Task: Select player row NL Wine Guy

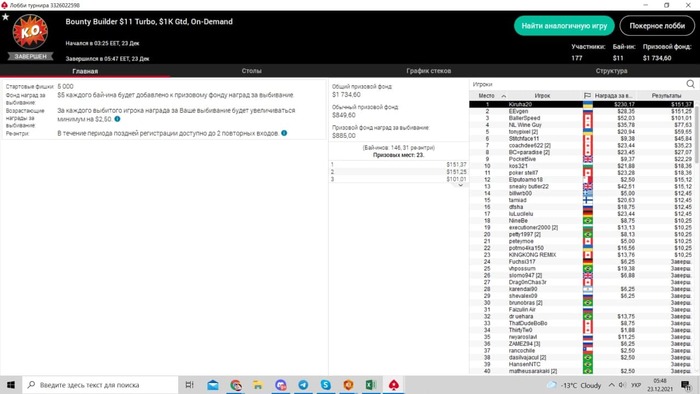Action: [x=581, y=125]
